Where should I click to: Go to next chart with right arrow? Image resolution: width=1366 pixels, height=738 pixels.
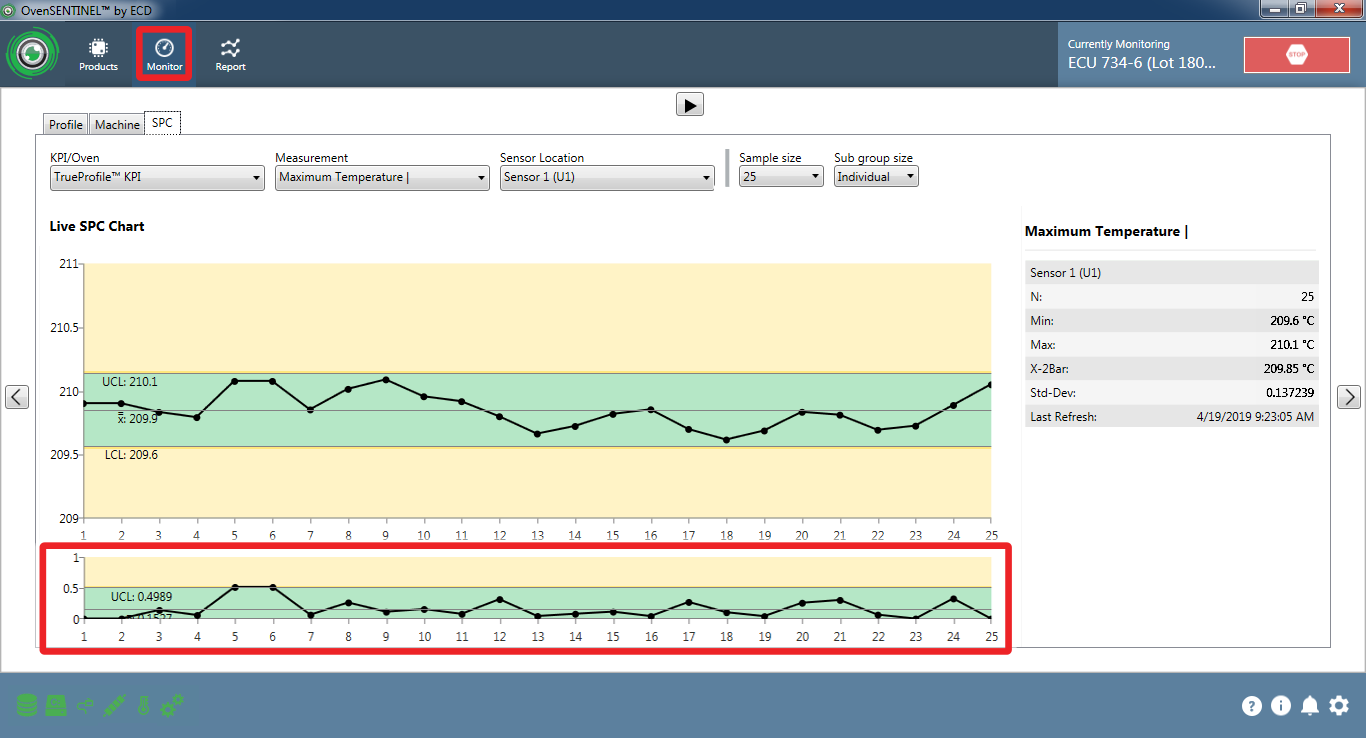pos(1349,397)
